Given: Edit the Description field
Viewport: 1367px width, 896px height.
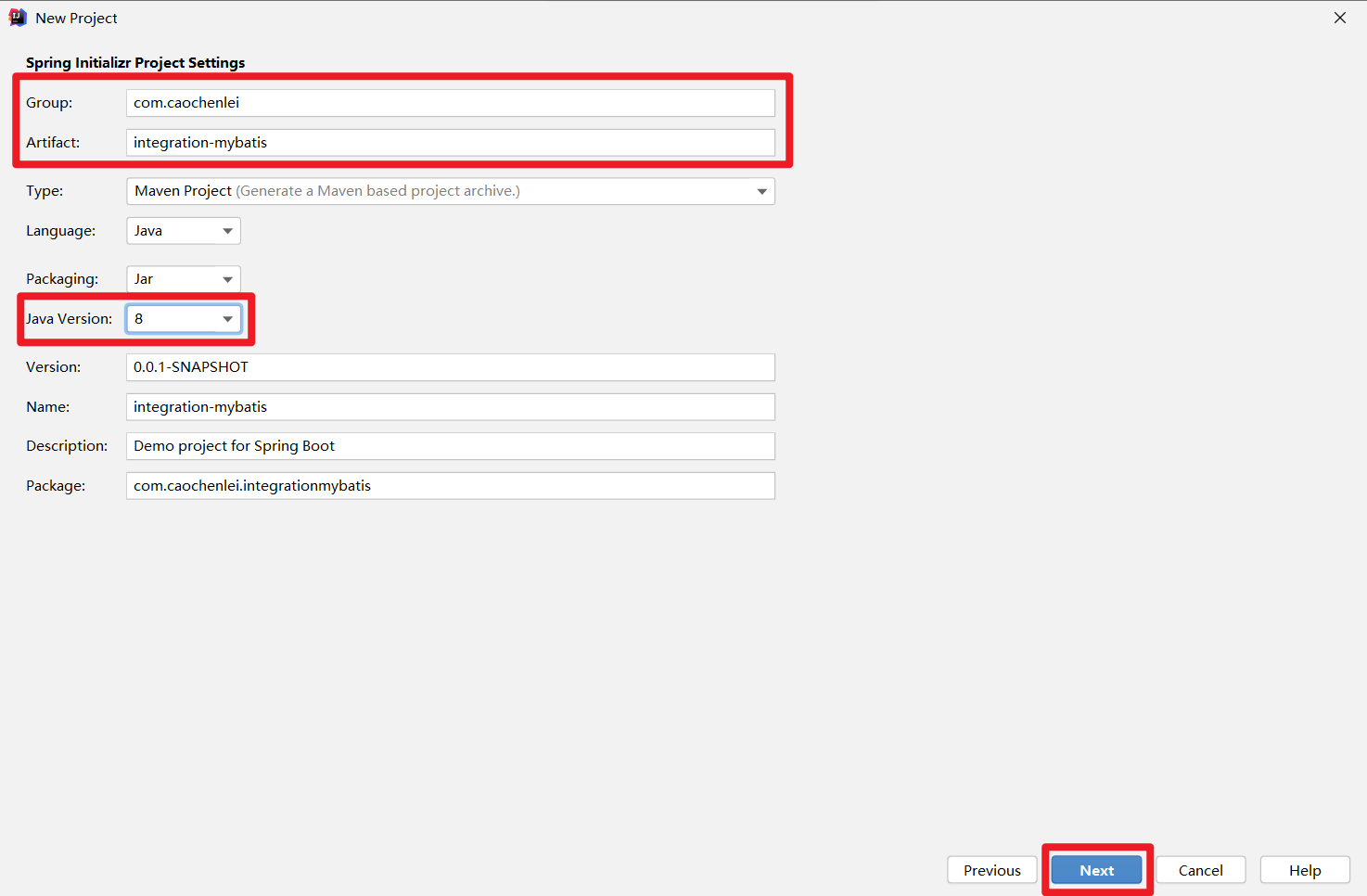Looking at the screenshot, I should pos(451,446).
